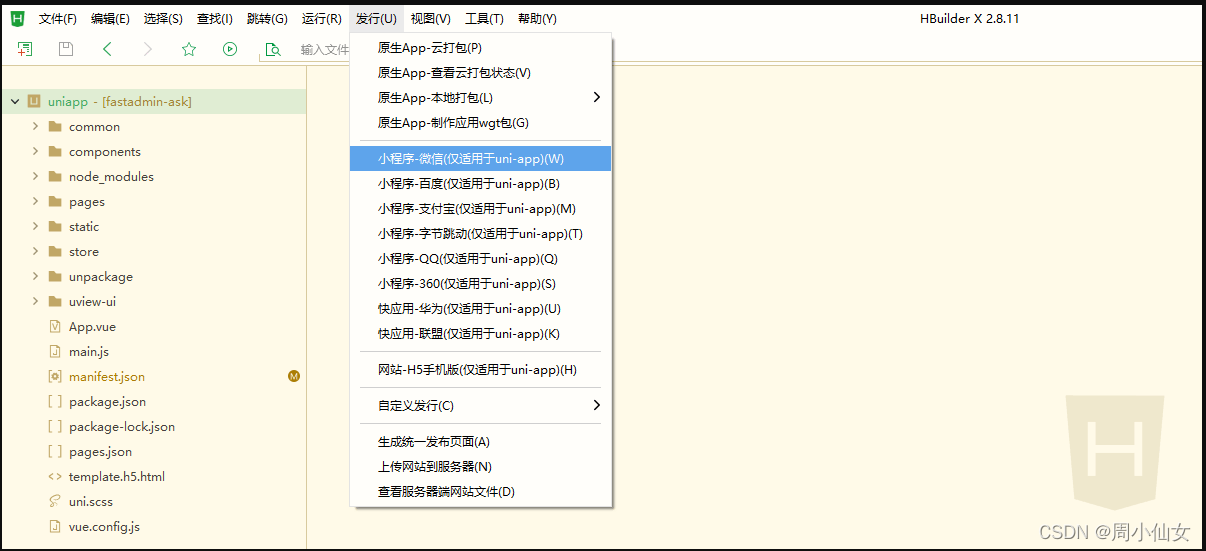Choose 网站-H5手机版 publish option

[x=480, y=370]
